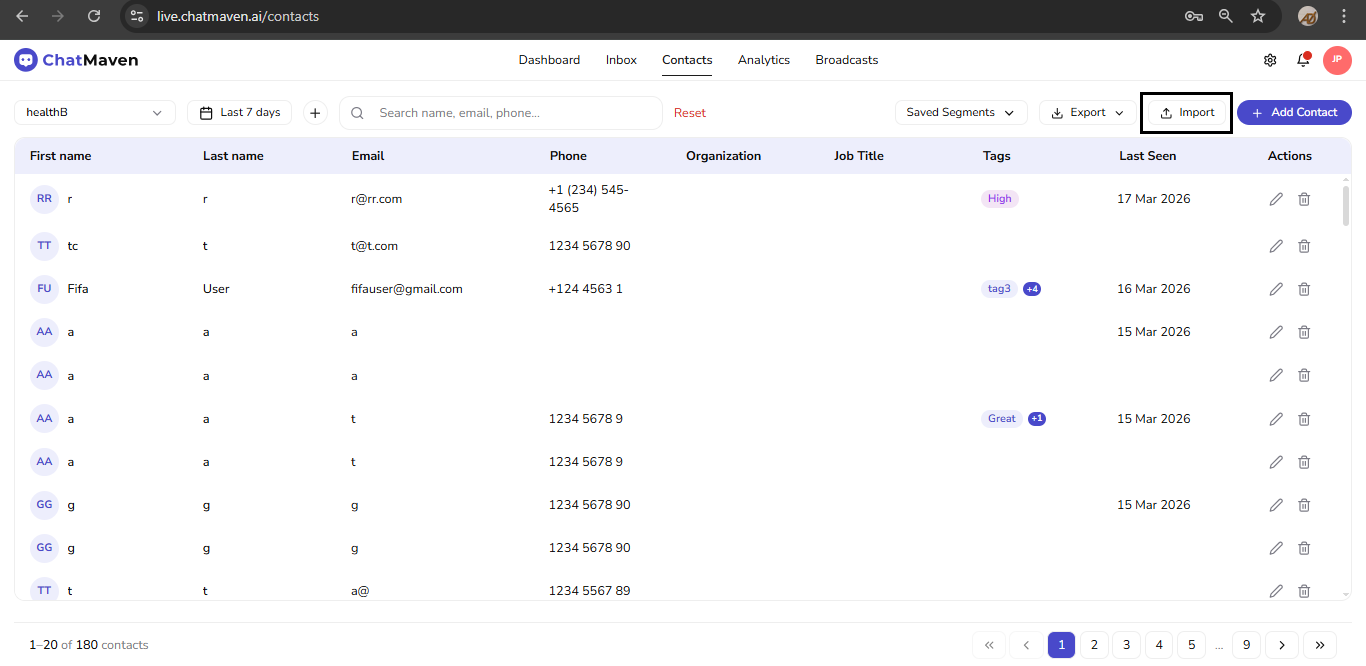Go to page 5 of contacts

(x=1191, y=645)
